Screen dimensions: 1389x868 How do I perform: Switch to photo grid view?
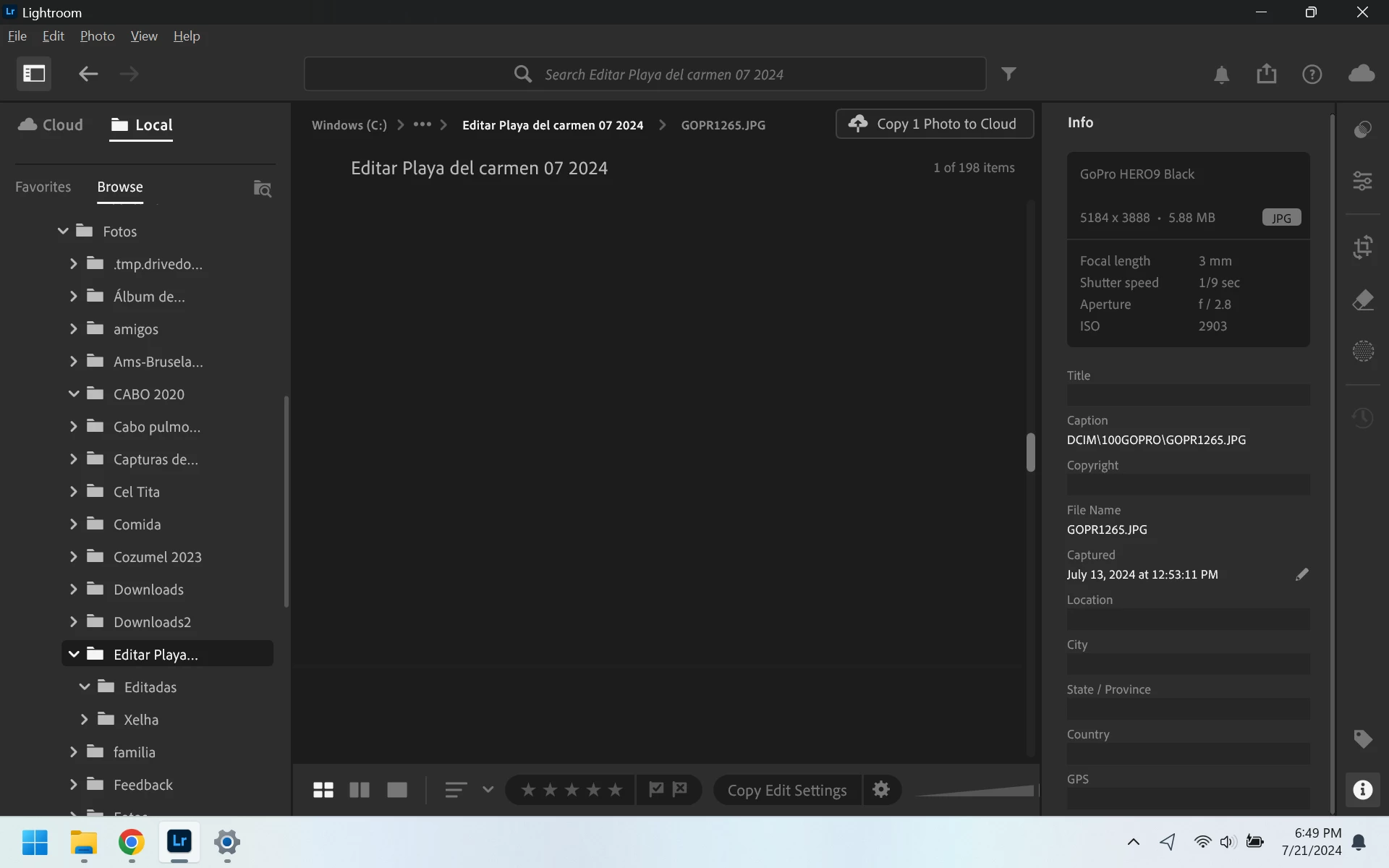point(323,790)
